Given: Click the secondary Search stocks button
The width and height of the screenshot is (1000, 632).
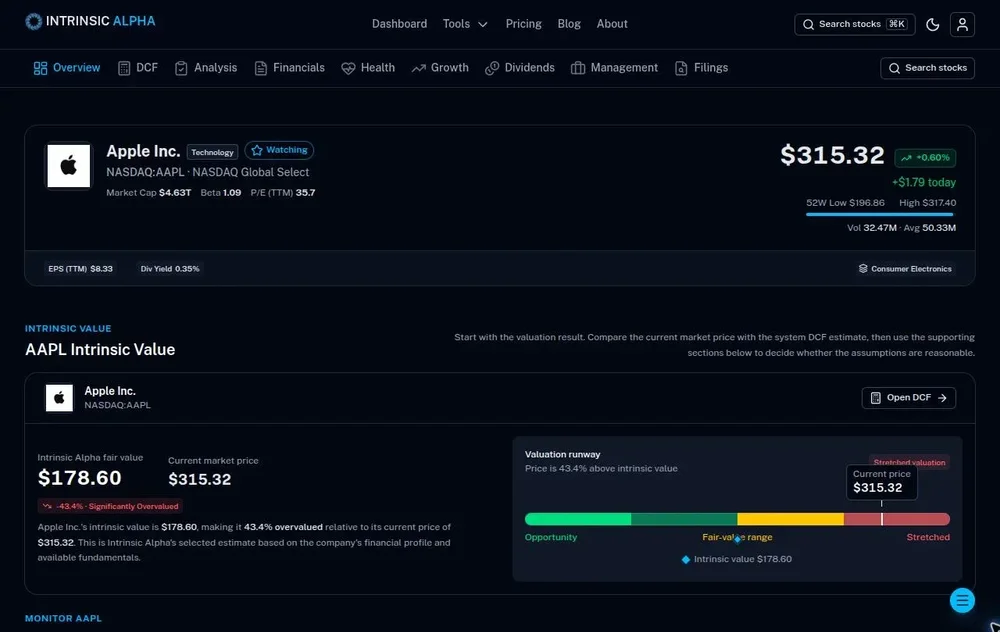Looking at the screenshot, I should pos(927,68).
